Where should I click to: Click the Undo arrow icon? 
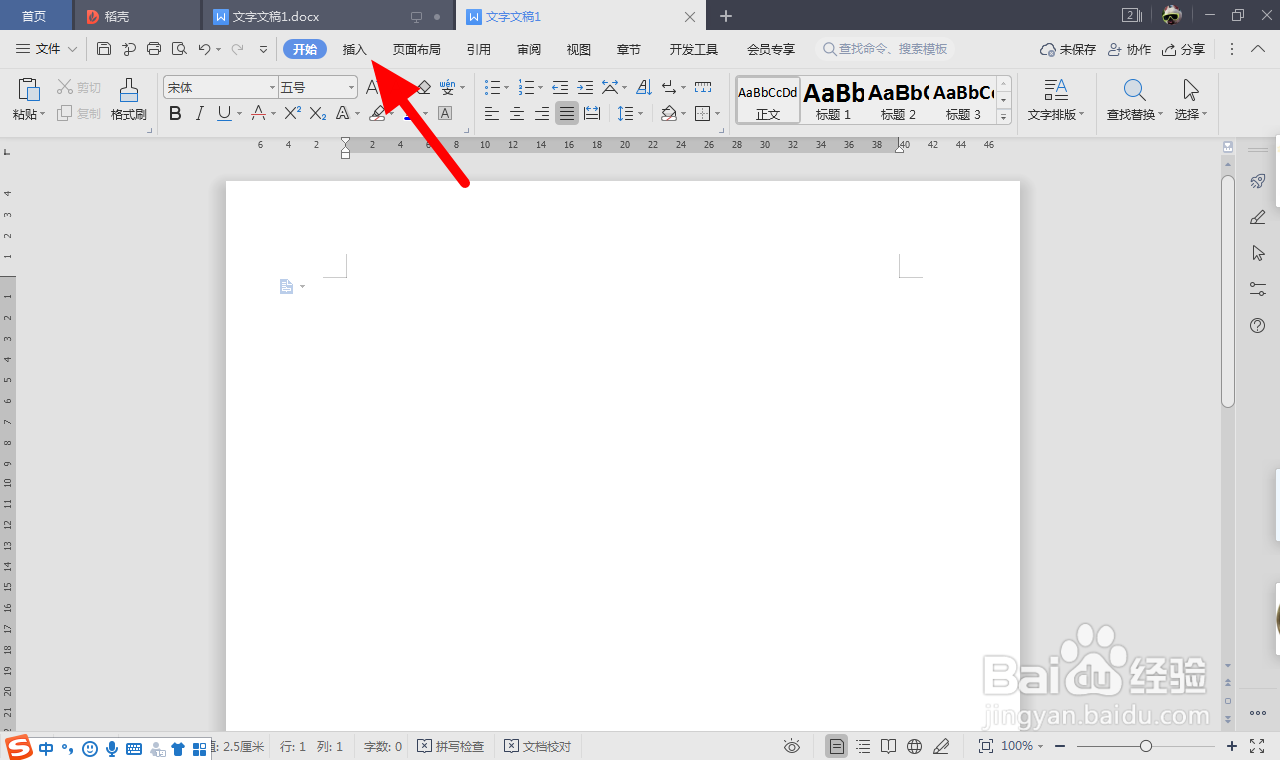coord(204,49)
